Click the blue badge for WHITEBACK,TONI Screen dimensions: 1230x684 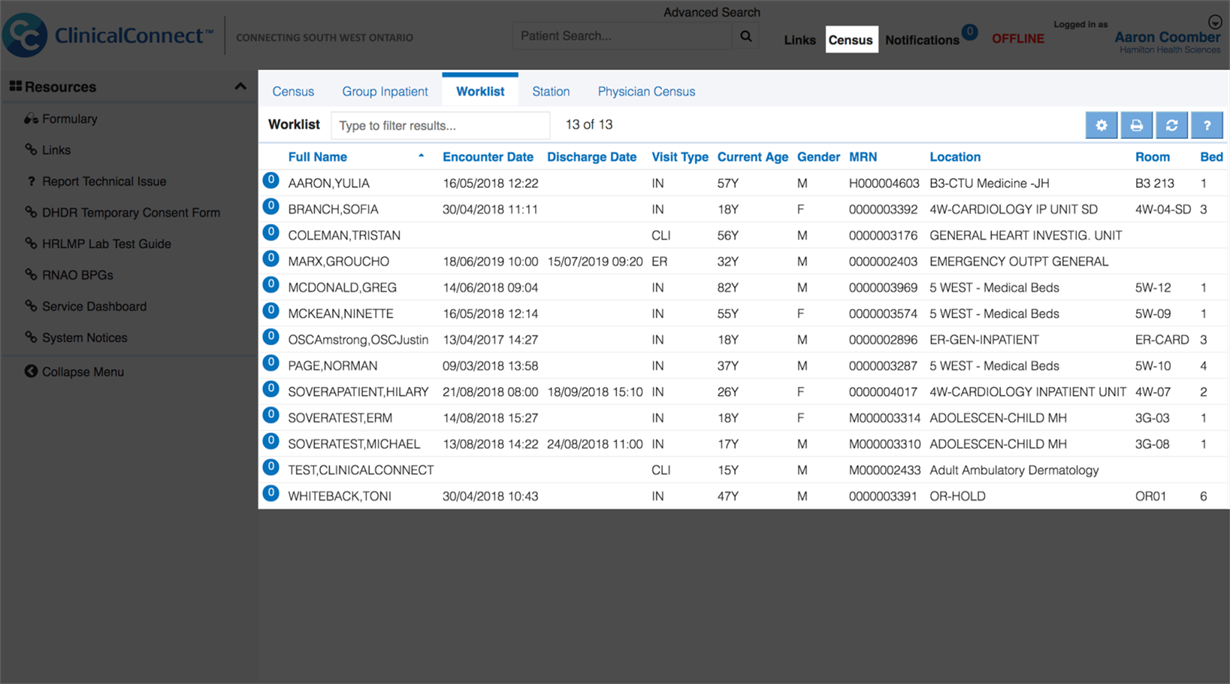[270, 492]
